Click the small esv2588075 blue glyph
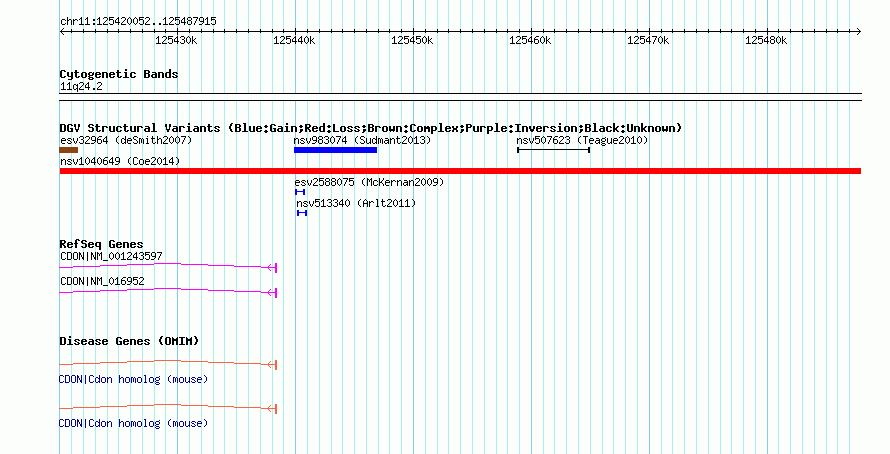Screen dimensions: 890x454 [300, 192]
